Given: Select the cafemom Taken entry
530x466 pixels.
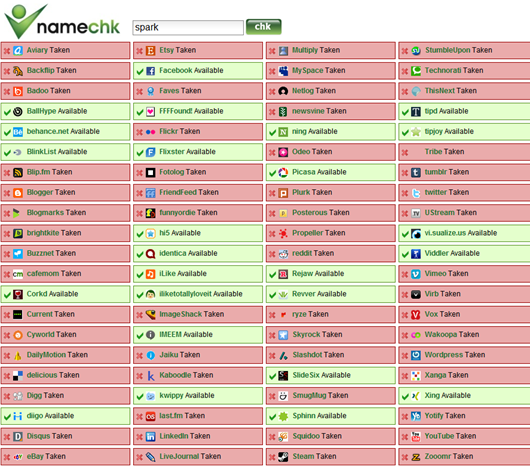Looking at the screenshot, I should pos(65,274).
